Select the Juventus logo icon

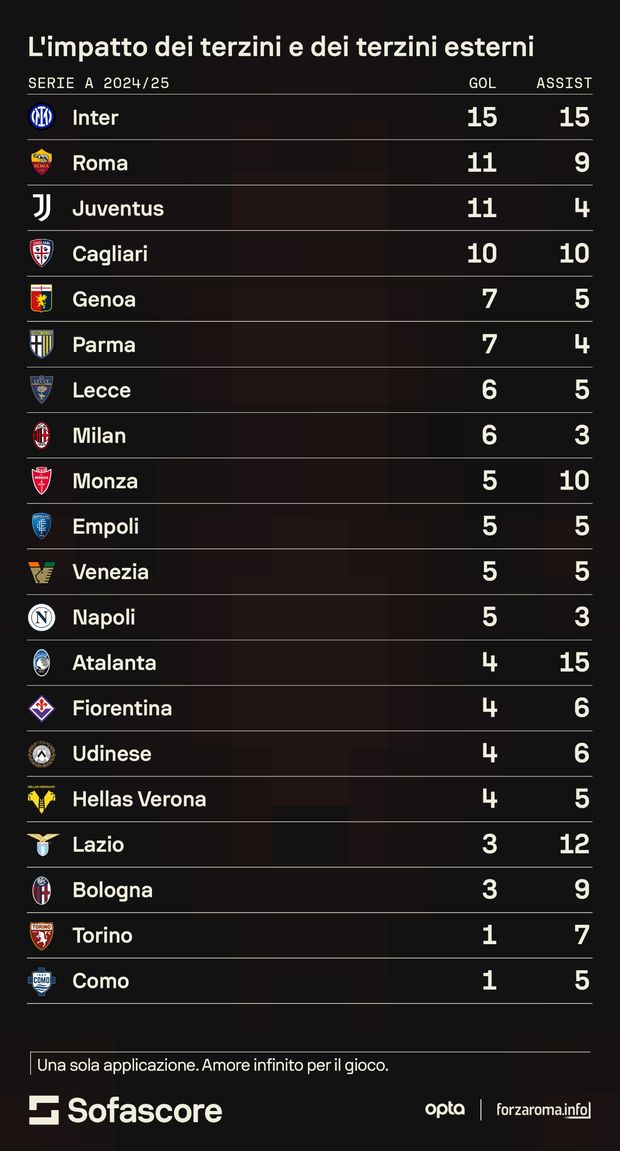pos(41,208)
